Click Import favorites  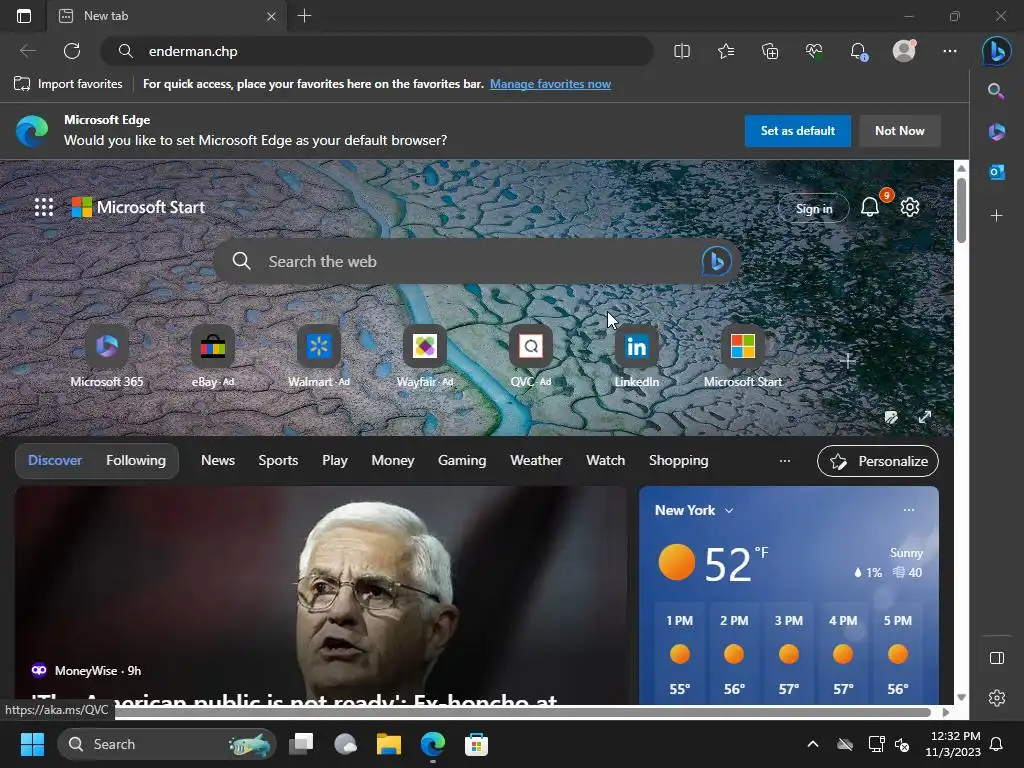coord(68,84)
